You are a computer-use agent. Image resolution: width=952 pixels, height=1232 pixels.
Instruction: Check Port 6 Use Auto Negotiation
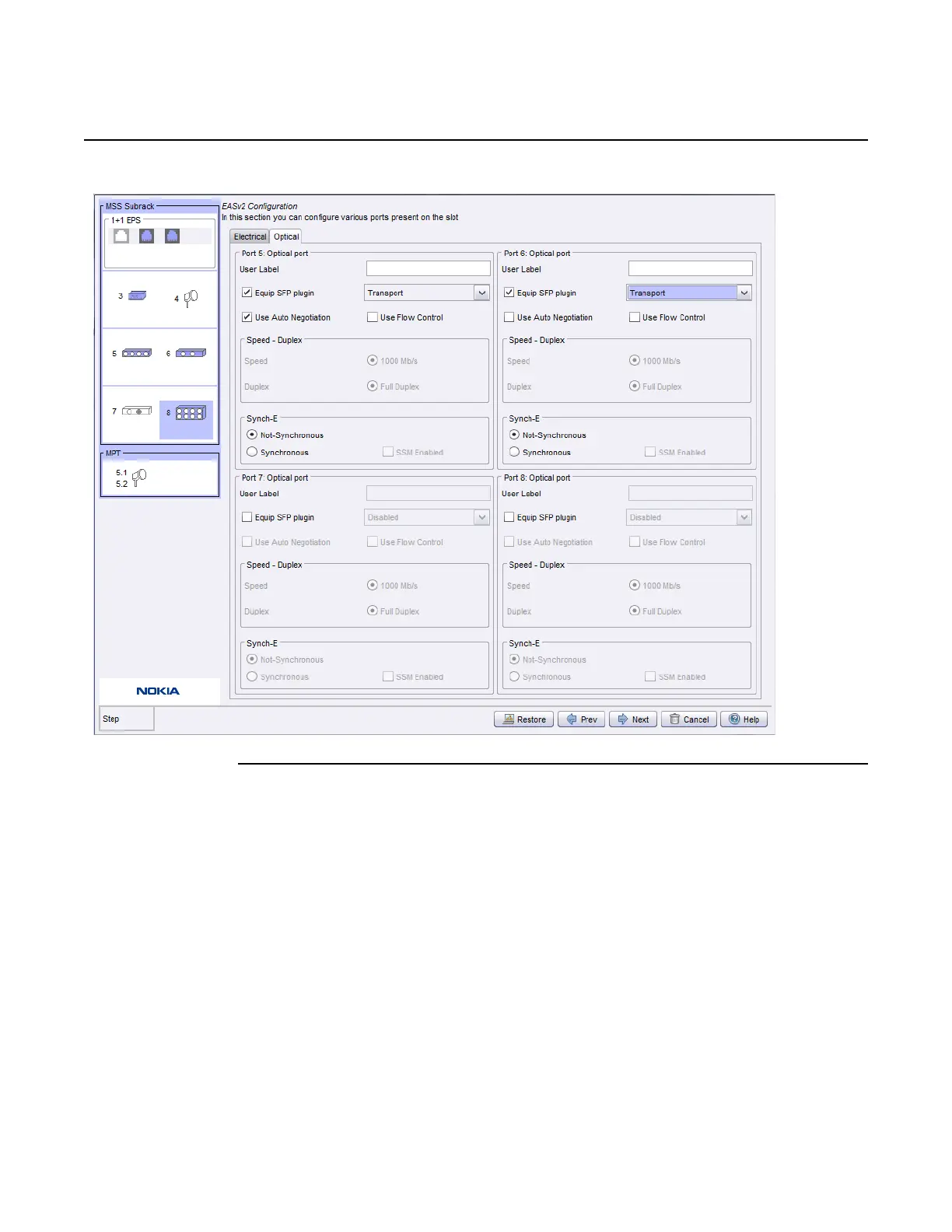click(x=509, y=317)
